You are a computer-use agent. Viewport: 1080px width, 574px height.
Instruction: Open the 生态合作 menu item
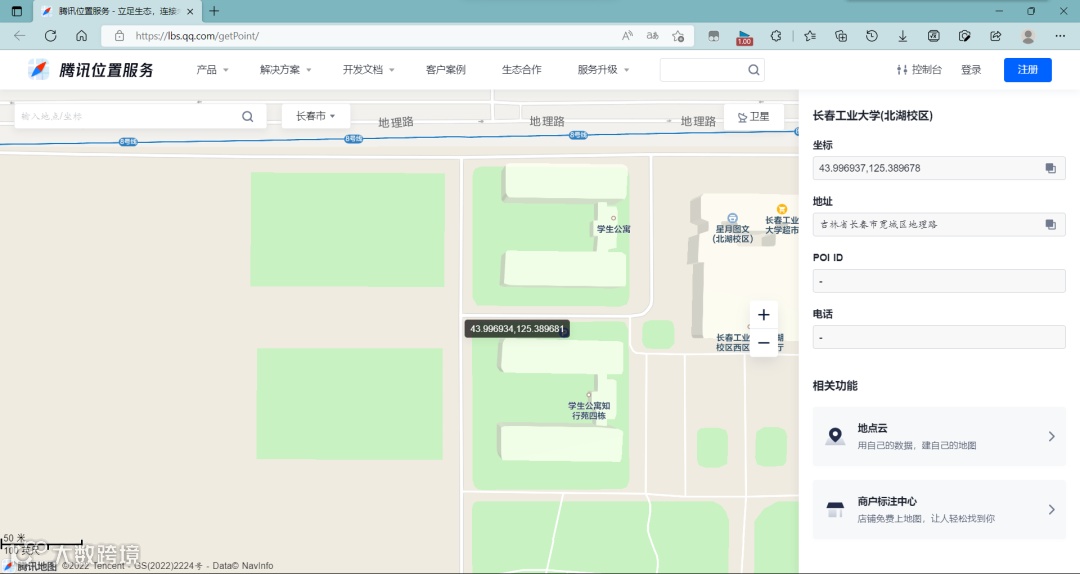[x=521, y=70]
